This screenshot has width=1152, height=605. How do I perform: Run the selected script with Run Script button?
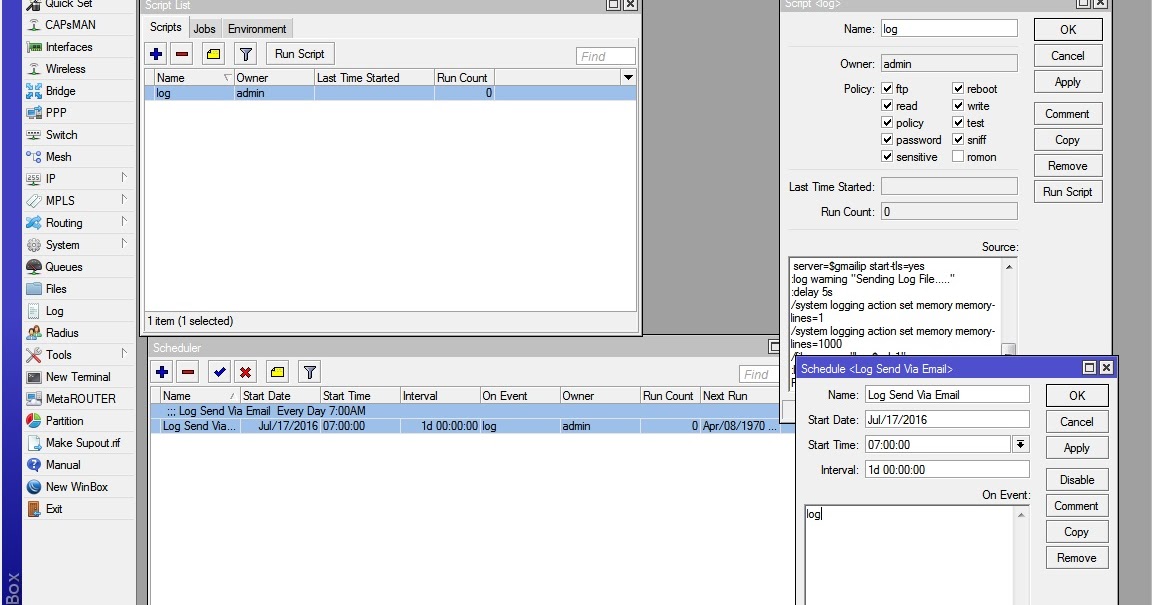[x=299, y=53]
